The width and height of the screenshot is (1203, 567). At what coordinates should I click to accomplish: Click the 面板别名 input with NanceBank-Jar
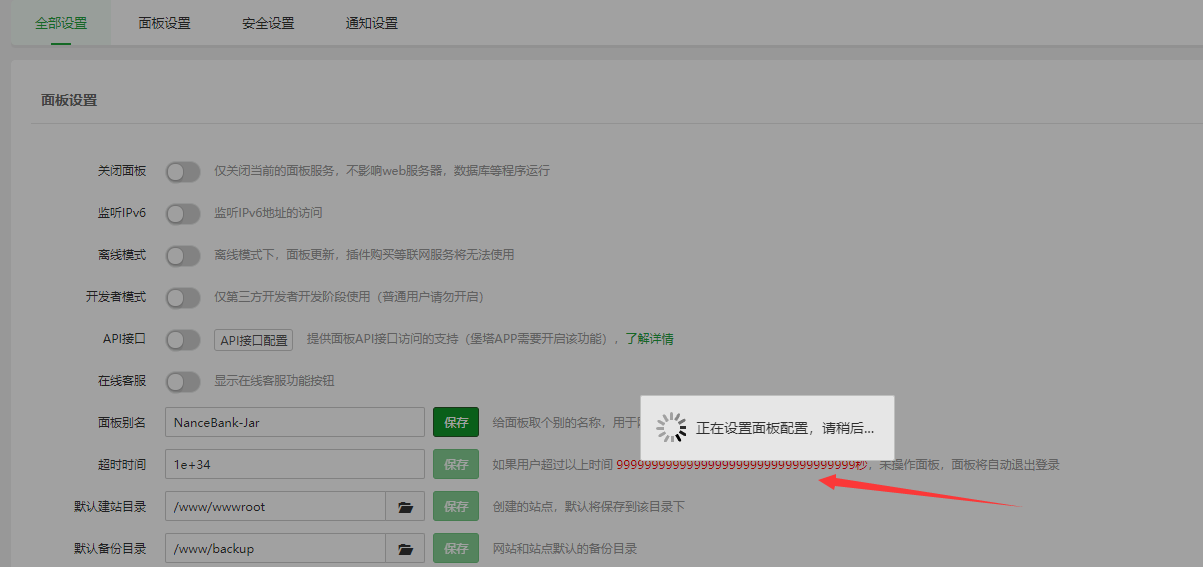(x=295, y=422)
